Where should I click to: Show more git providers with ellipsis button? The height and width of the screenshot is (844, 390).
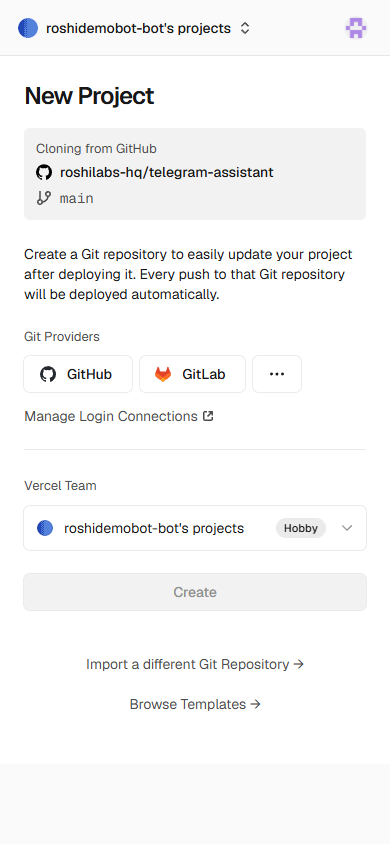click(277, 374)
